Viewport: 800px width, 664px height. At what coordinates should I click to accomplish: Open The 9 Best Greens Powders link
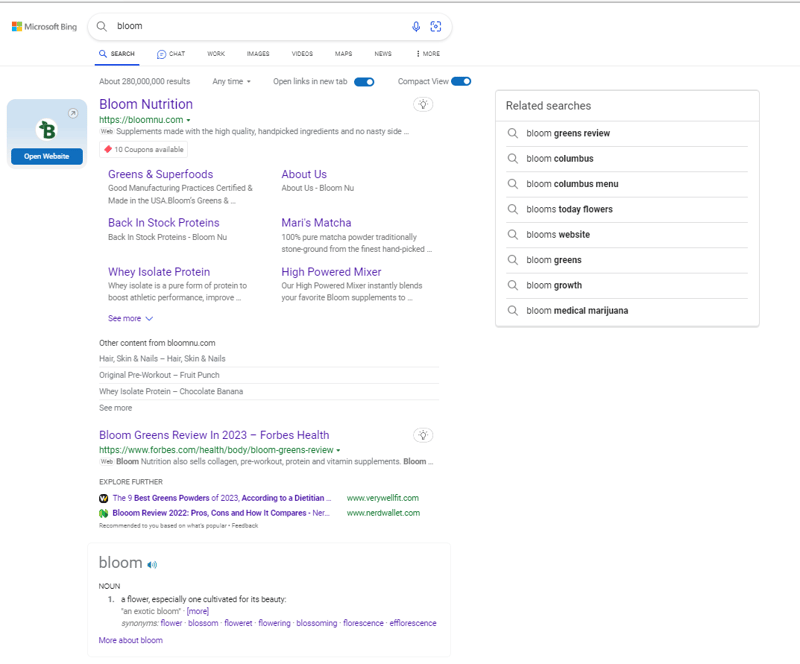click(222, 498)
